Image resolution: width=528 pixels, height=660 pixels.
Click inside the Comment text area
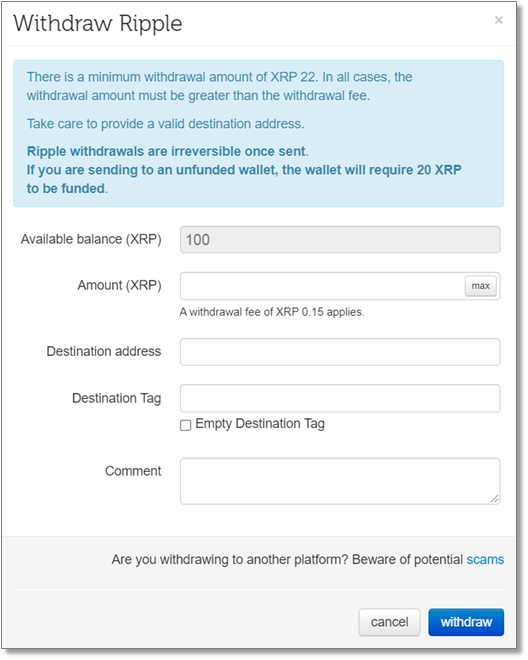(340, 481)
